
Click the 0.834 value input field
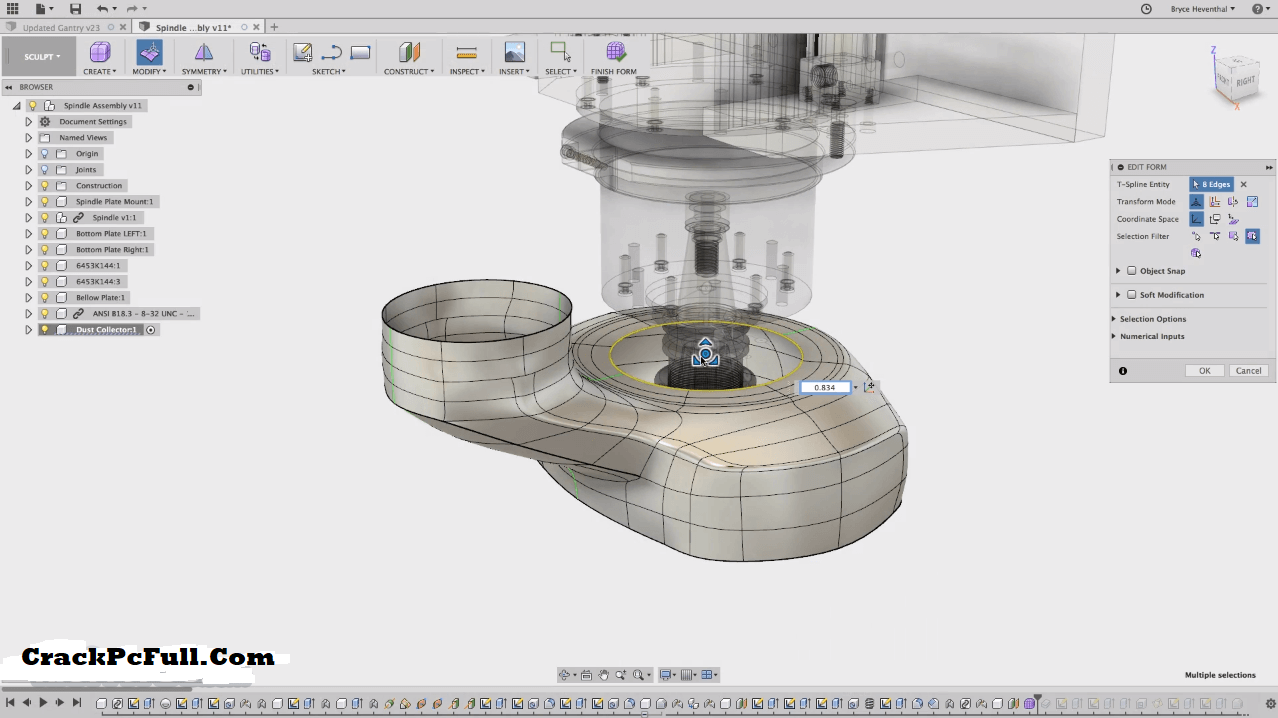tap(825, 388)
